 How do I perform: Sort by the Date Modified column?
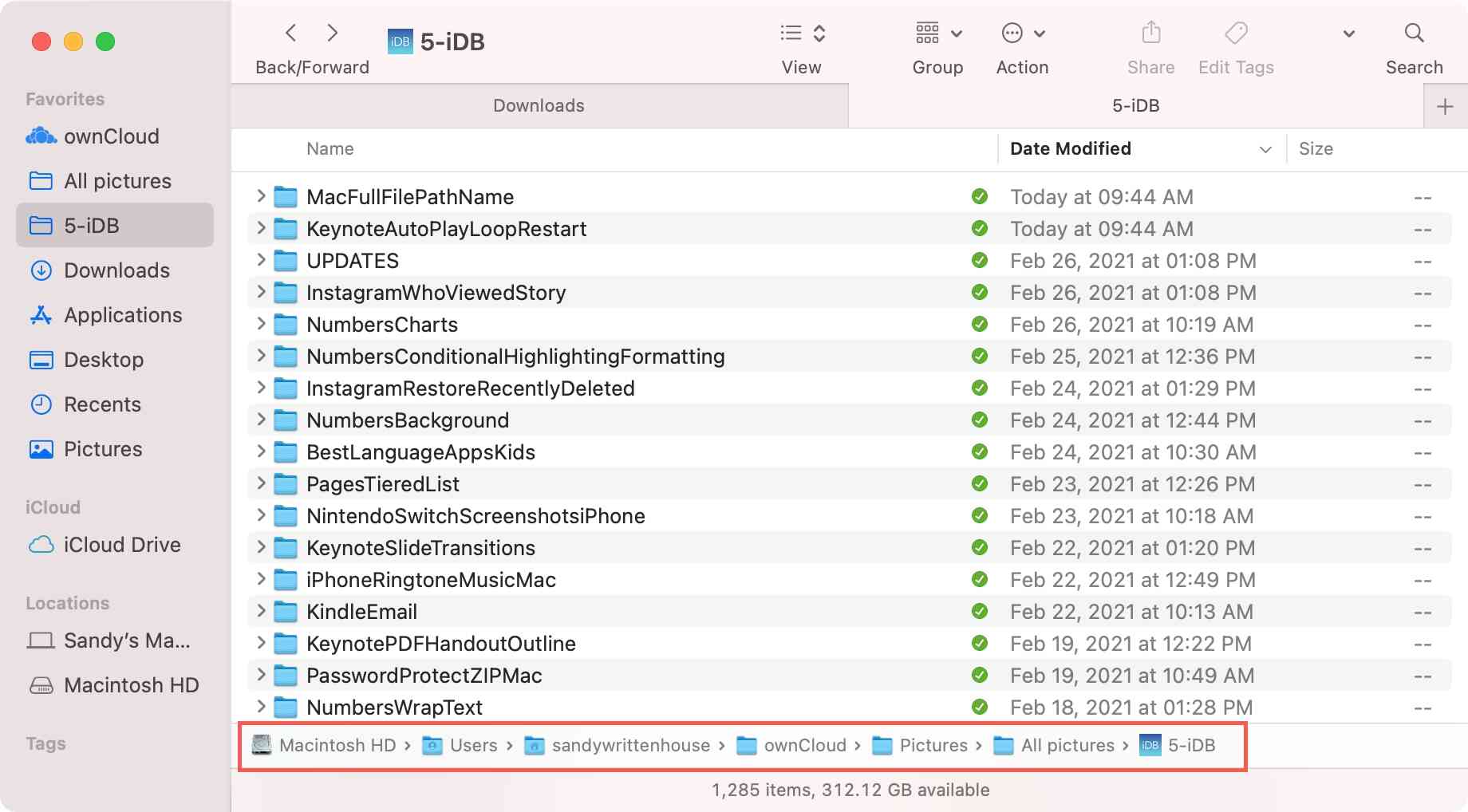(1070, 149)
